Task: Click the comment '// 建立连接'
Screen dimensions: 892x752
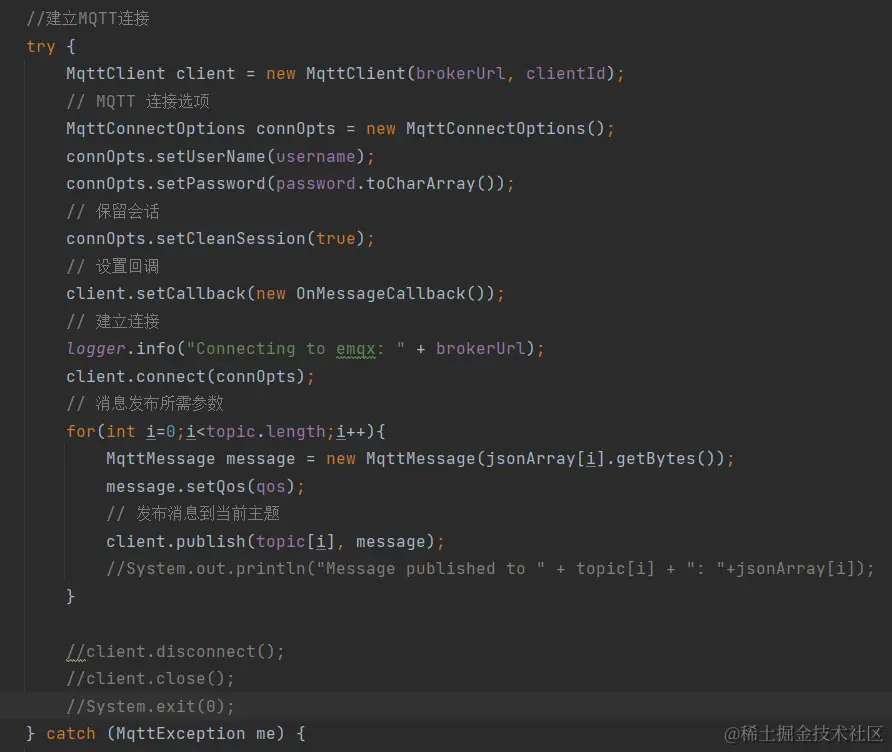Action: (113, 321)
